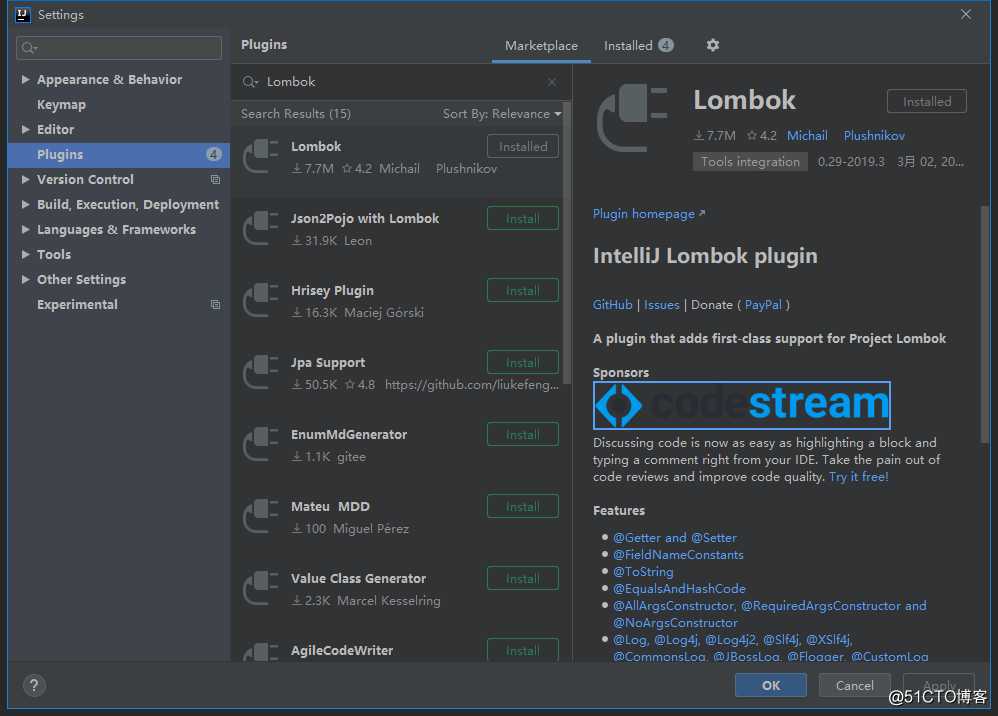
Task: Open the @Getter and @Setter feature link
Action: [x=675, y=538]
